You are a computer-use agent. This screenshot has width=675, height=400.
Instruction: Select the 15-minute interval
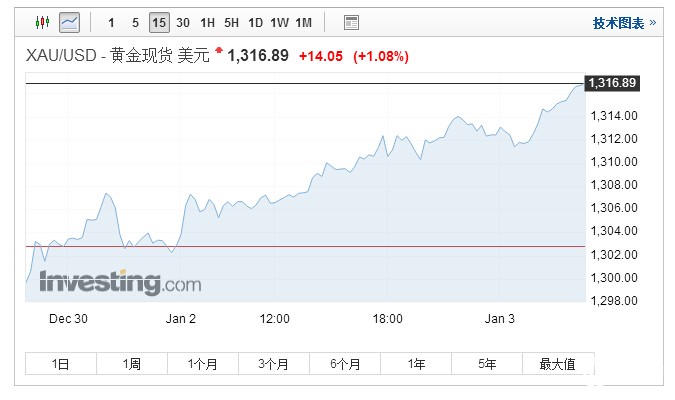point(159,22)
